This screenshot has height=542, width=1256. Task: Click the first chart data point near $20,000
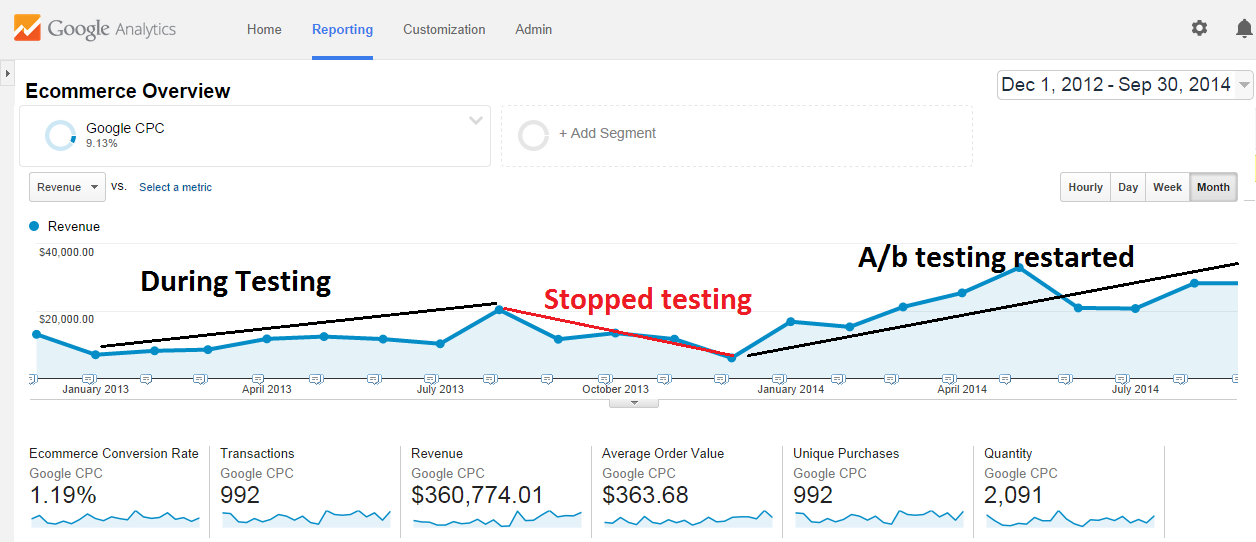[500, 310]
